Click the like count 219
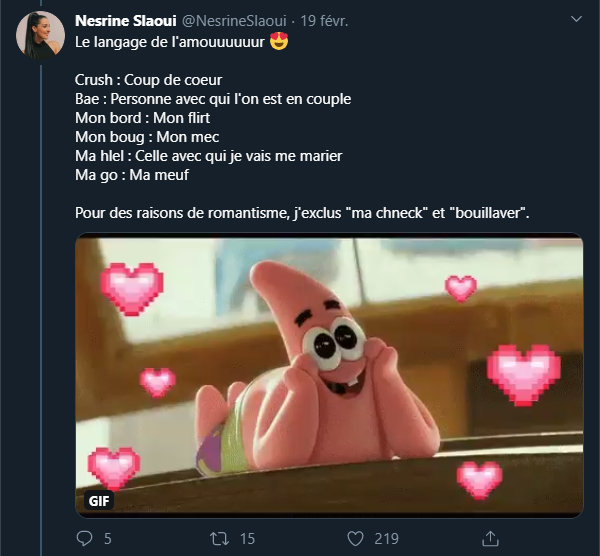This screenshot has width=600, height=556. [x=386, y=539]
